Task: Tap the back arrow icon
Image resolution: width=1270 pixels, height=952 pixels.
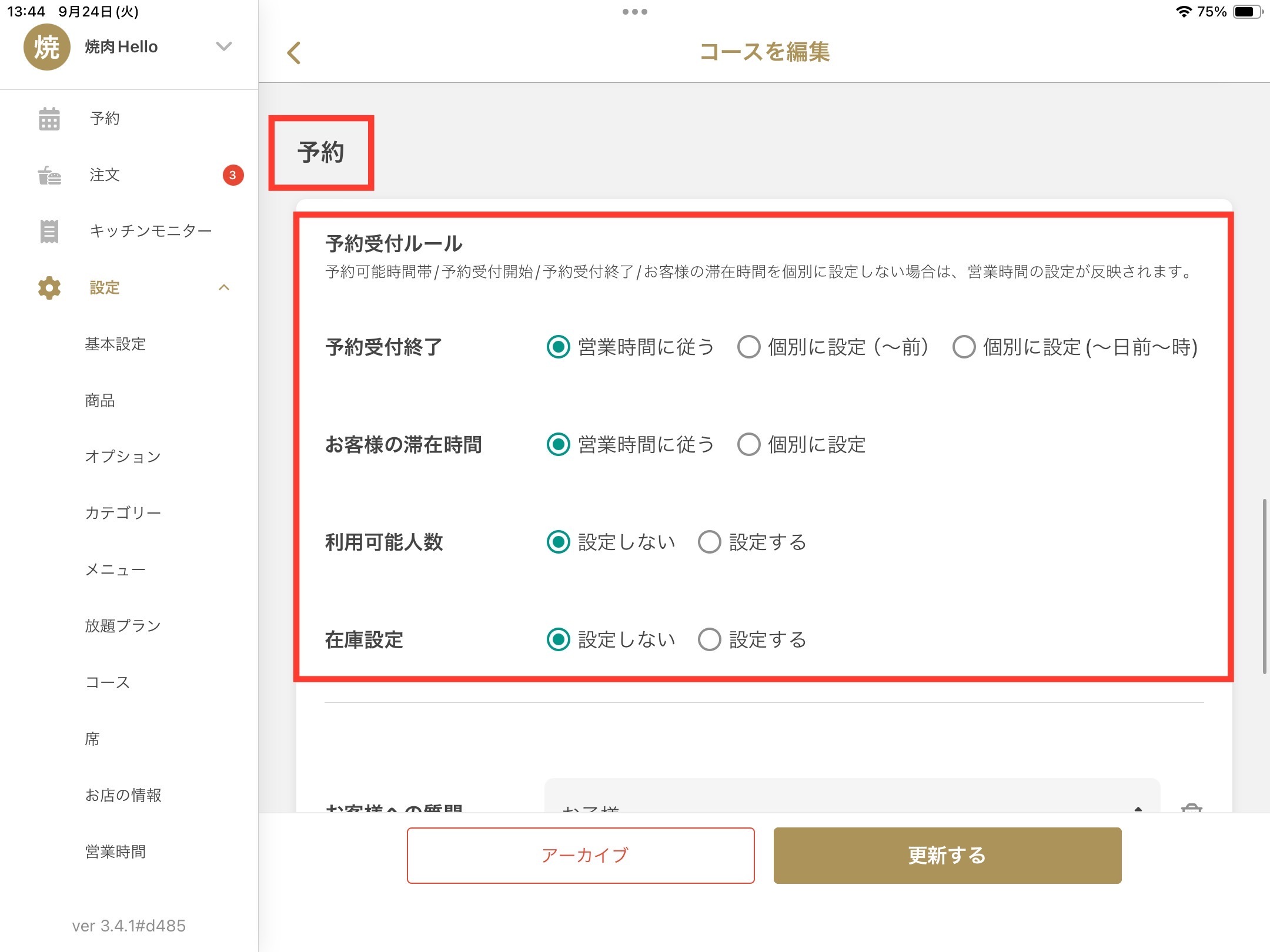Action: [x=294, y=53]
